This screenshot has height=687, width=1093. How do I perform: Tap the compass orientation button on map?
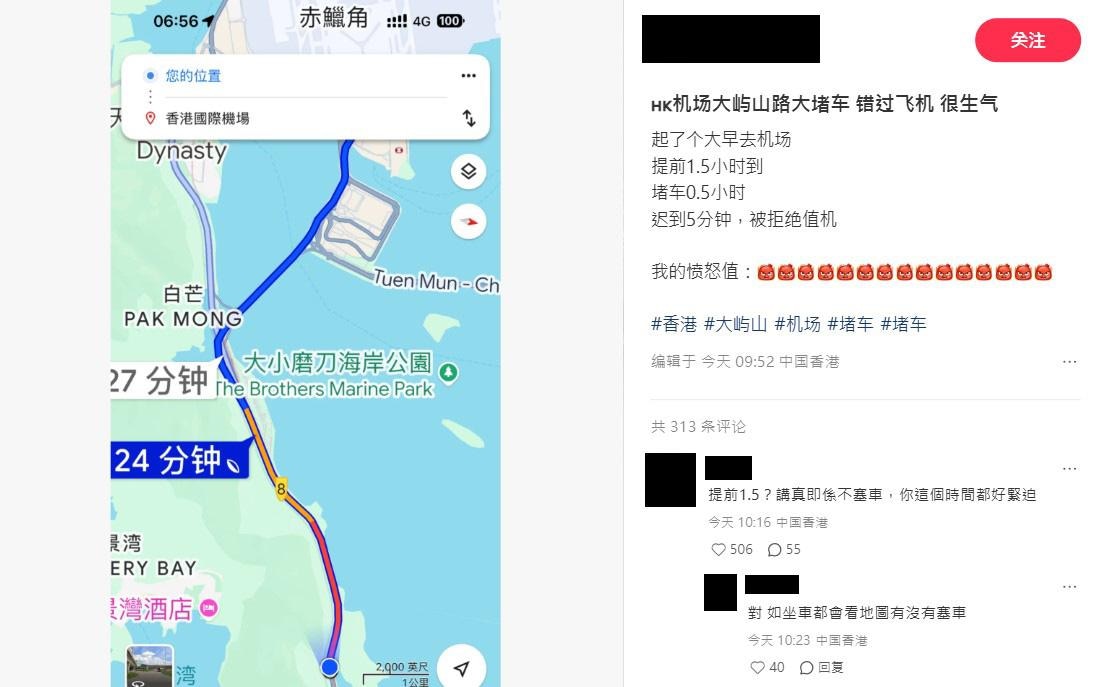tap(468, 222)
